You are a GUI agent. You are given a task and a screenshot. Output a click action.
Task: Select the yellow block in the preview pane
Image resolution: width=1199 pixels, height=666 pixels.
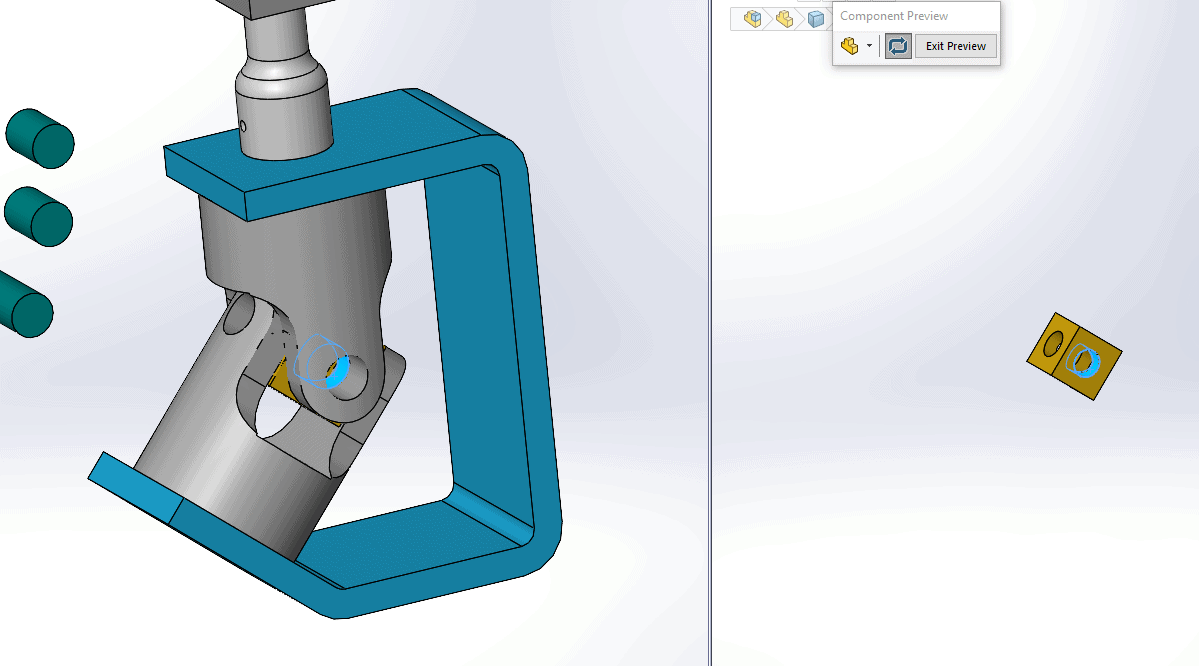click(x=1074, y=356)
